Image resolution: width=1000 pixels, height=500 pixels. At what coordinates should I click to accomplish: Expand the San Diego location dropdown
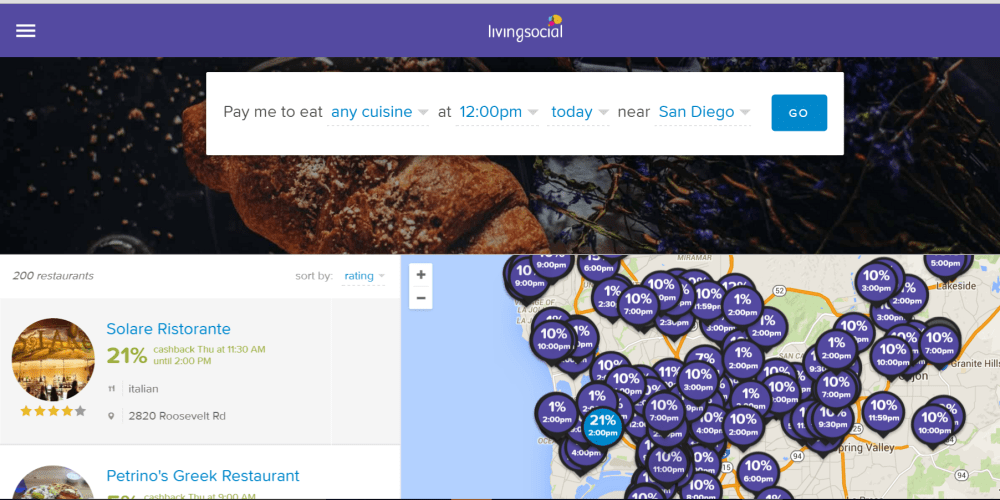click(x=703, y=112)
